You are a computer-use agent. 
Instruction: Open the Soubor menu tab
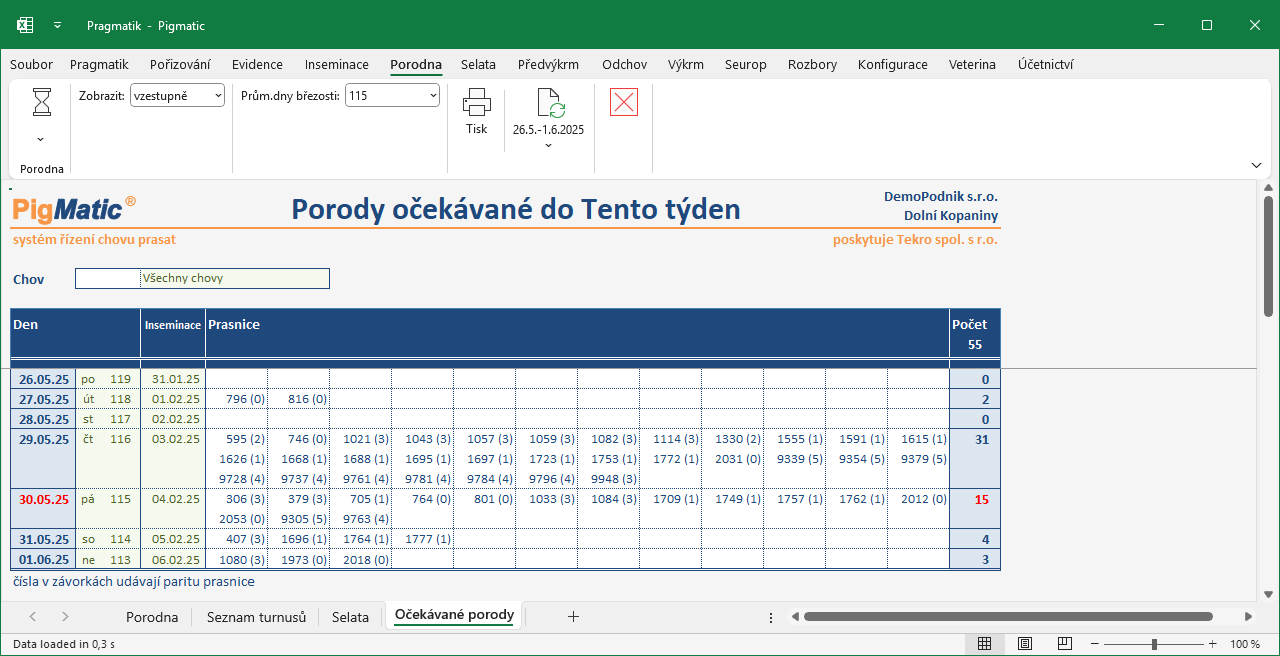(x=31, y=64)
